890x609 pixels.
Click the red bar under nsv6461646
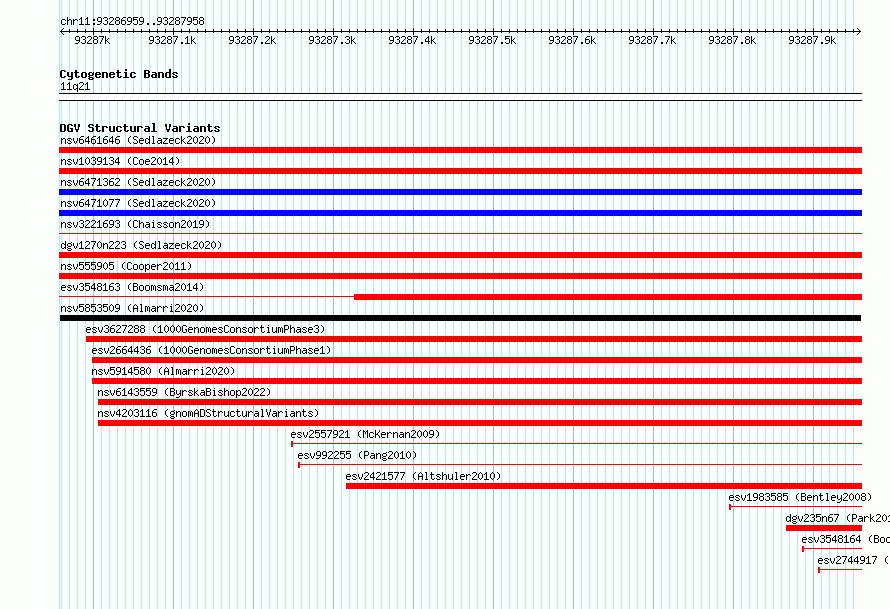point(460,150)
